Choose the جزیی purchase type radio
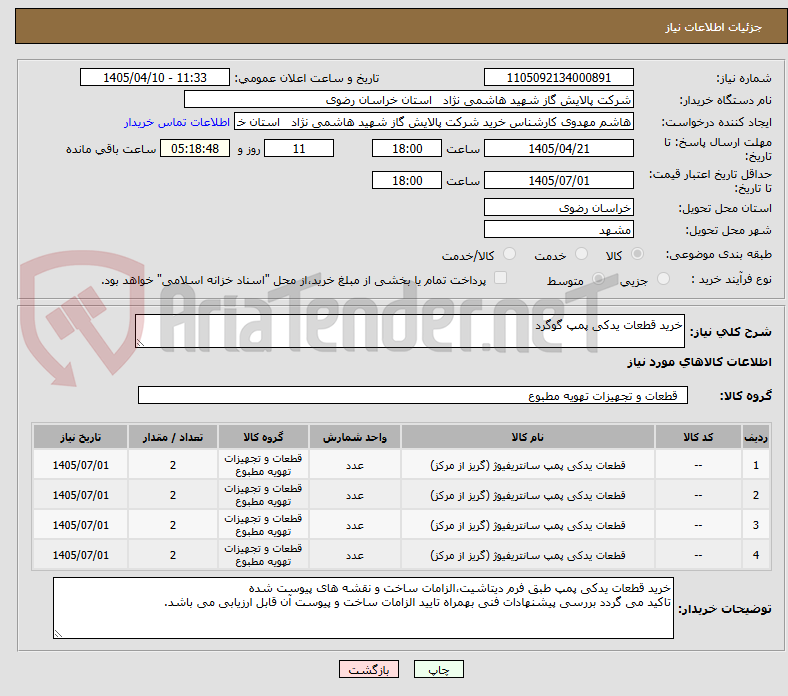This screenshot has width=788, height=696. pos(663,279)
